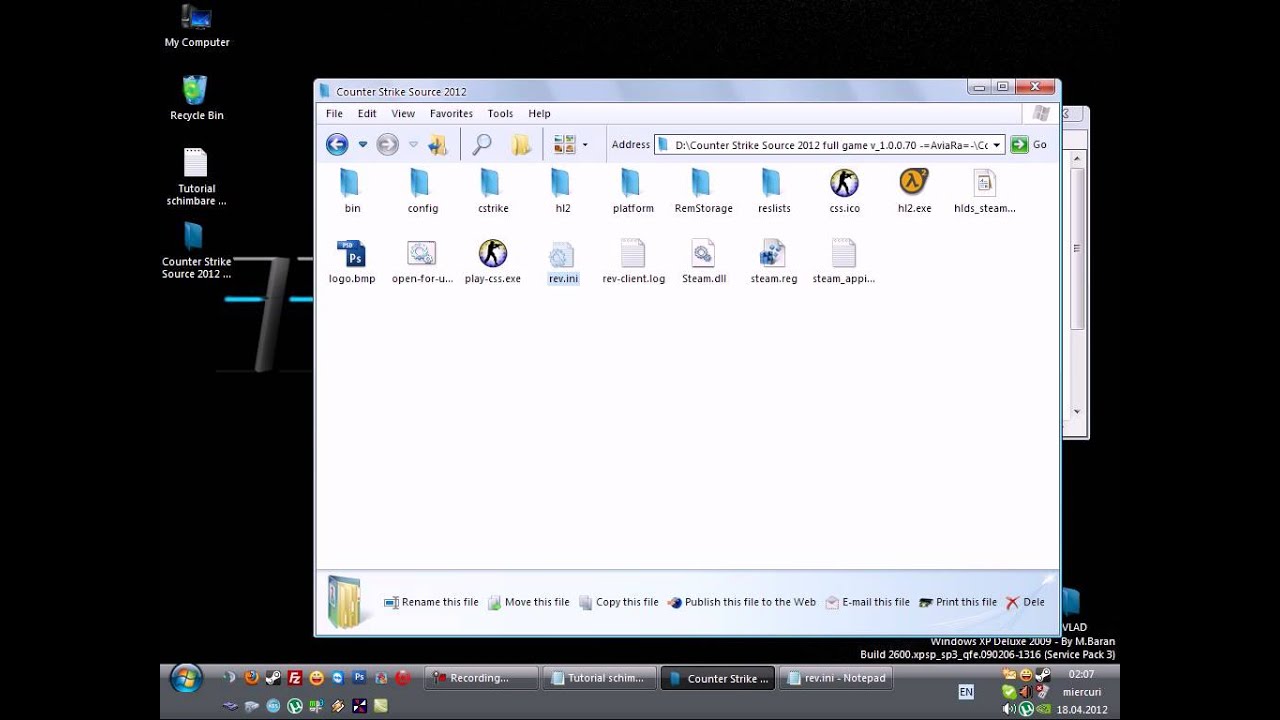This screenshot has width=1280, height=720.
Task: Select the rev.ini file
Action: 562,262
